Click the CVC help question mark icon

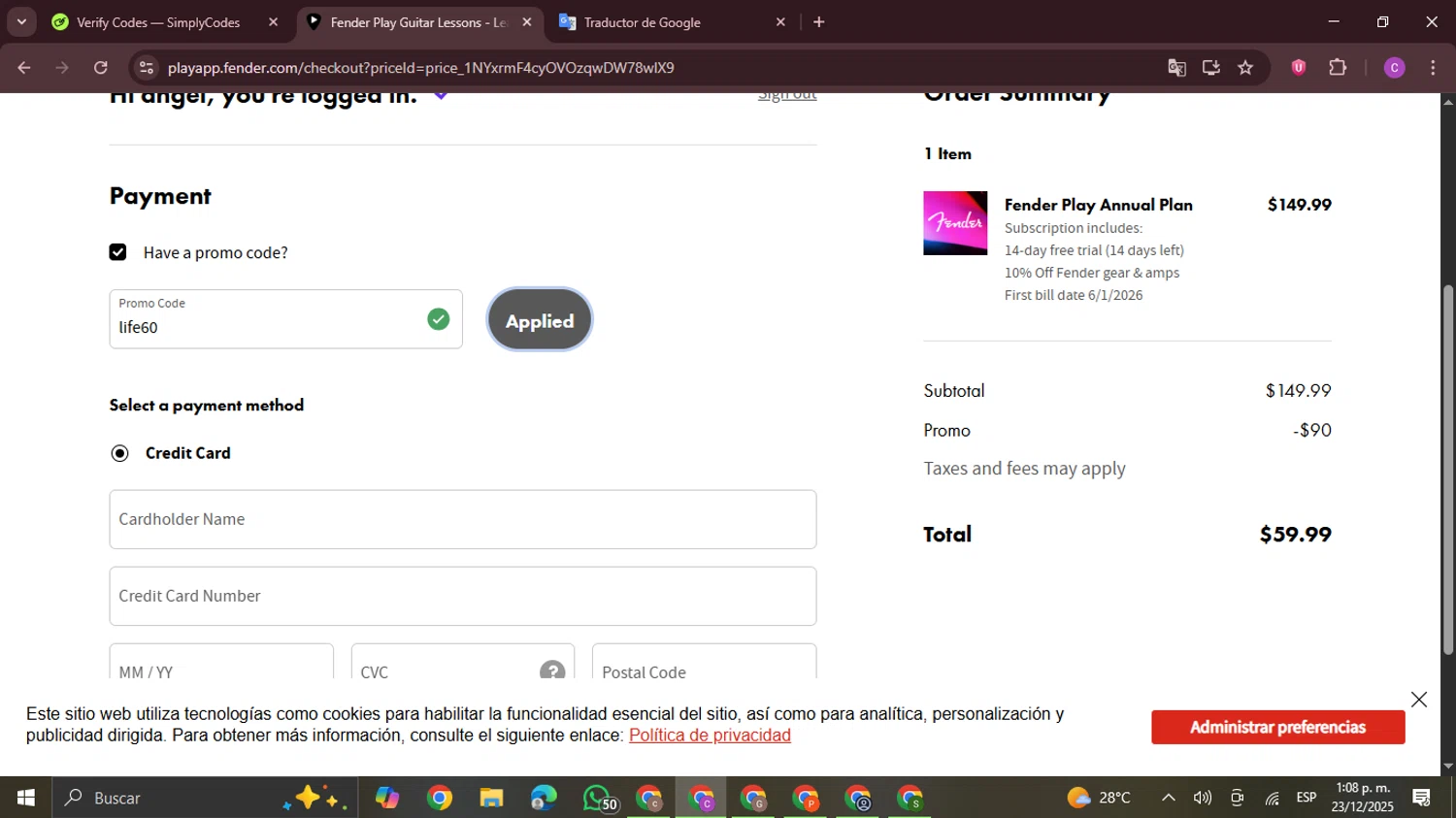tap(552, 671)
